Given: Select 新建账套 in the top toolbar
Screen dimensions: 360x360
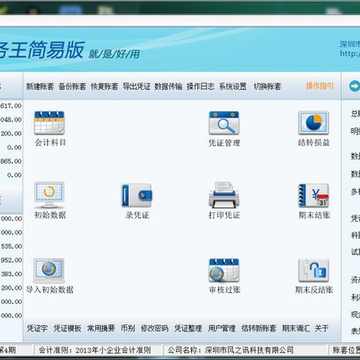Looking at the screenshot, I should [40, 87].
